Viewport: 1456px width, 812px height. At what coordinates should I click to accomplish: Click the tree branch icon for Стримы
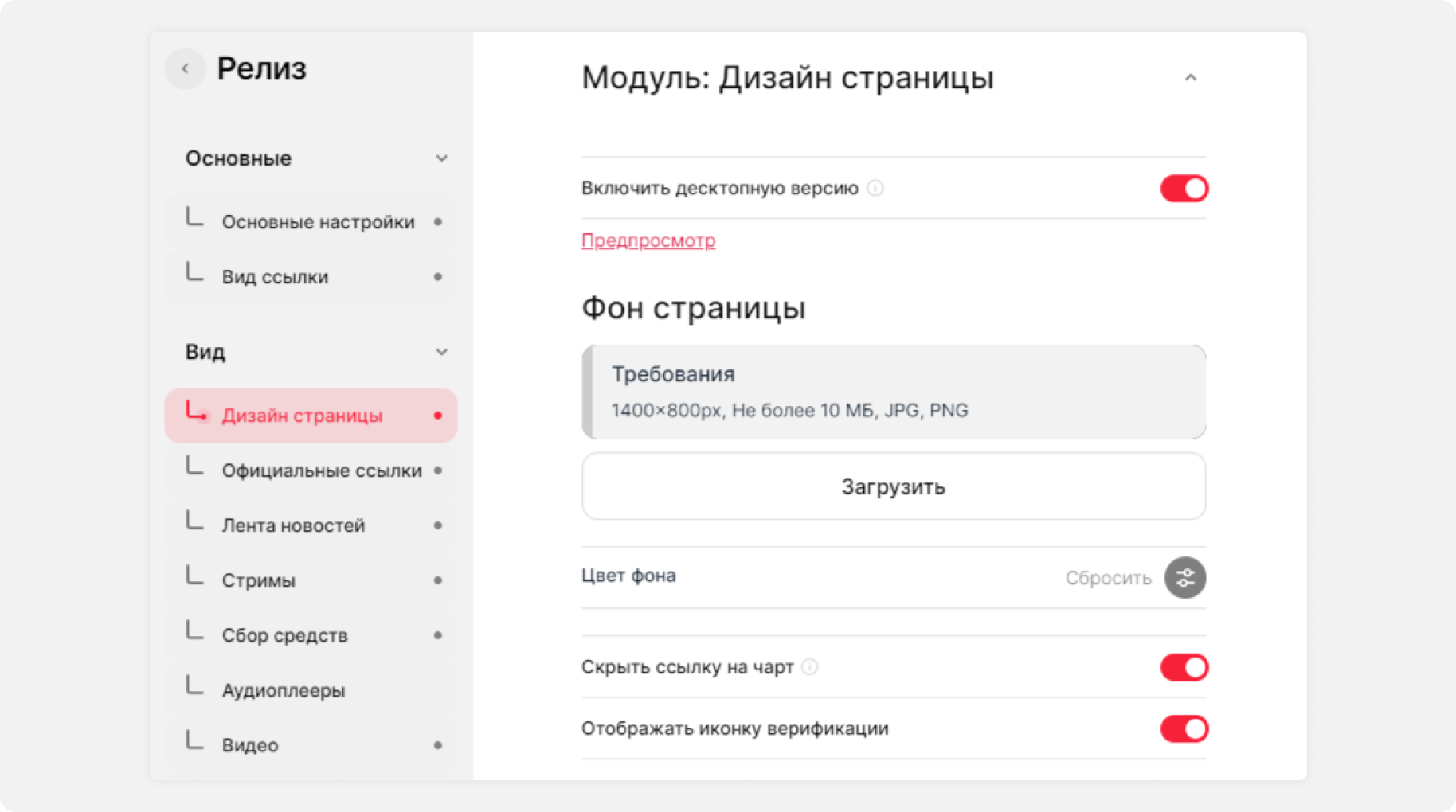click(194, 575)
